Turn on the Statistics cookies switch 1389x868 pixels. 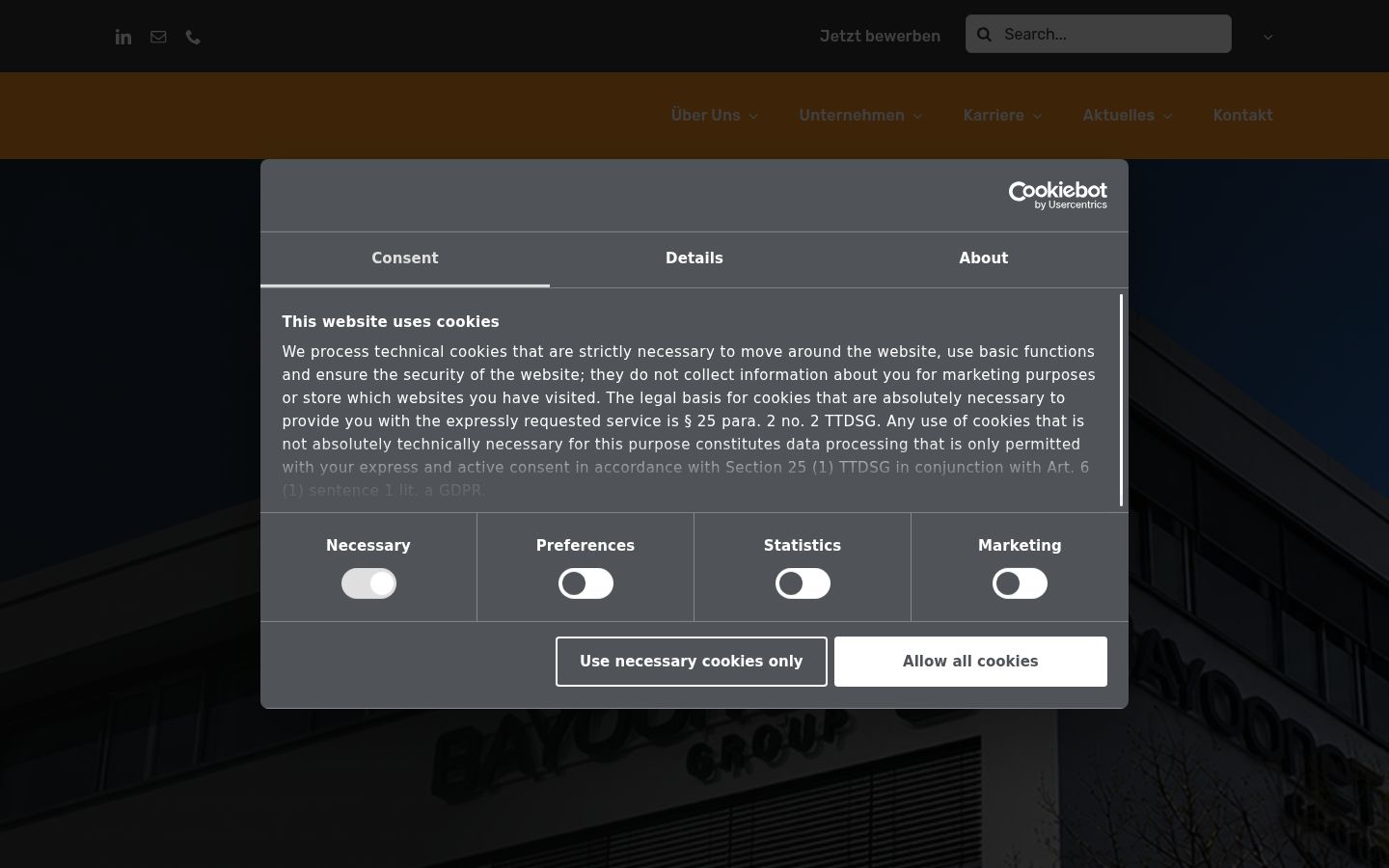click(x=803, y=583)
